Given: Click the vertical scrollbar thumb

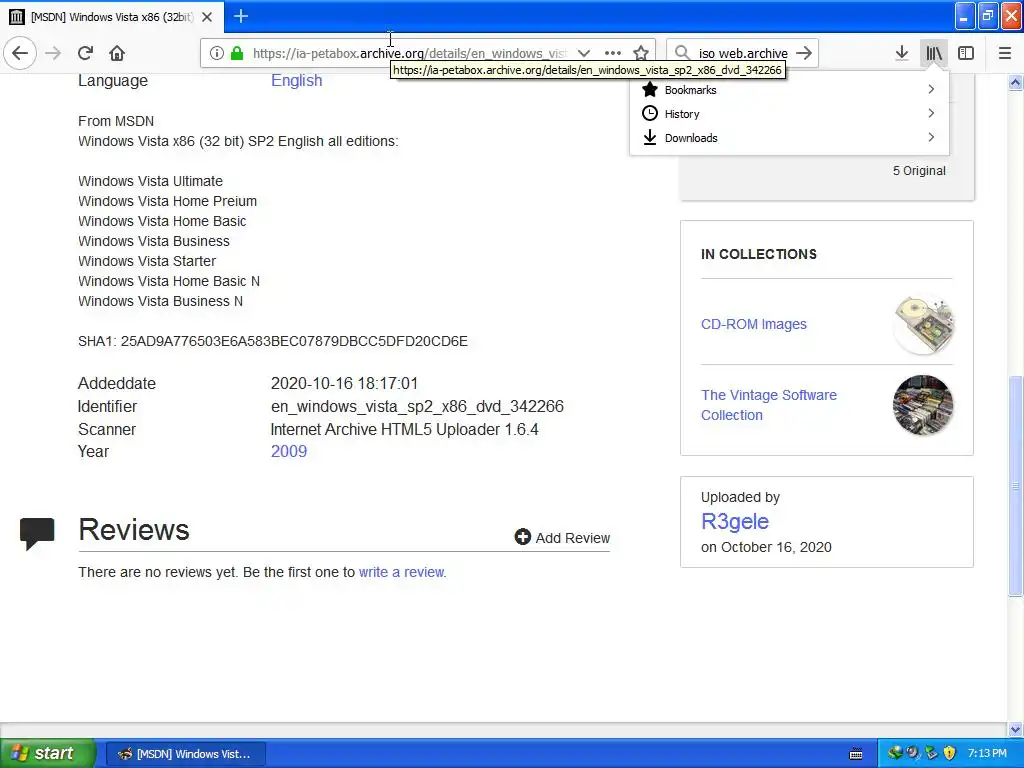Looking at the screenshot, I should [x=1015, y=485].
